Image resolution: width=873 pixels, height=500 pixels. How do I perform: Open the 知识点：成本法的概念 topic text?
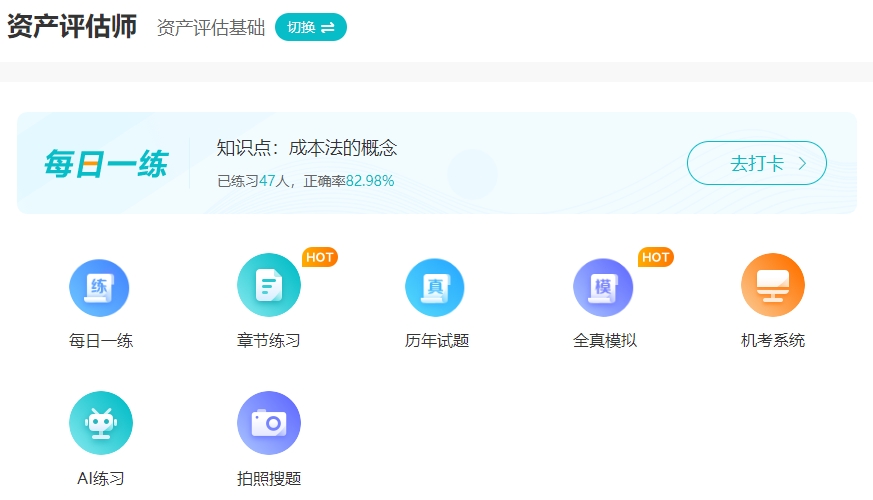click(307, 149)
